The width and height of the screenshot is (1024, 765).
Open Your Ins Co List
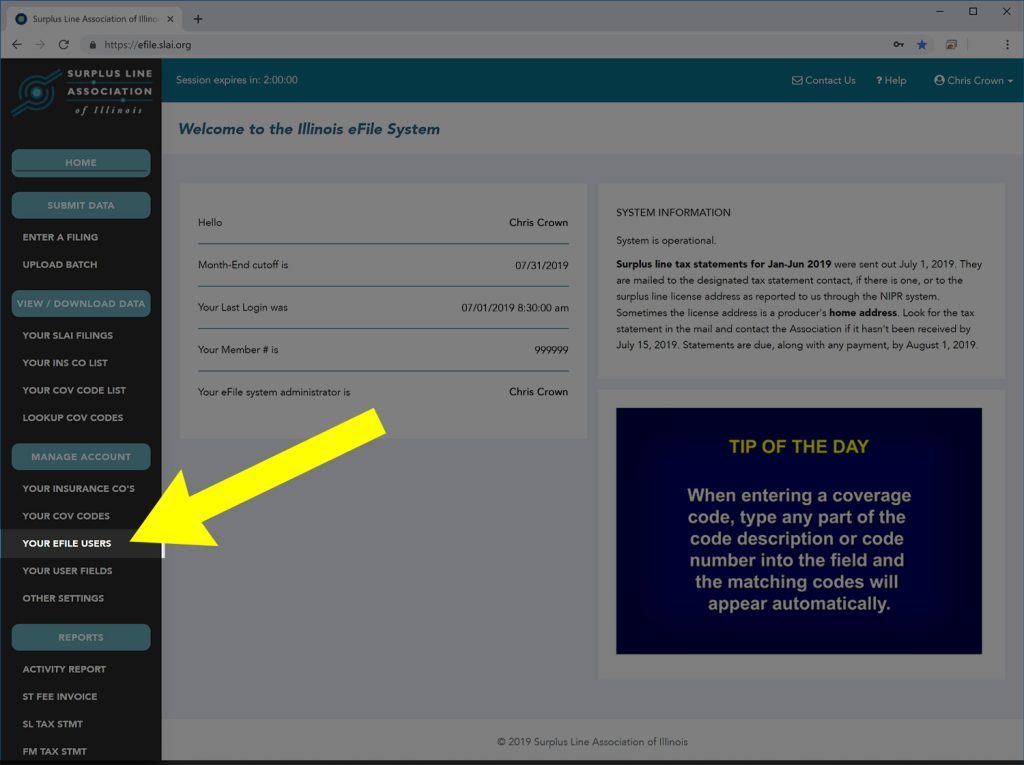tap(65, 363)
